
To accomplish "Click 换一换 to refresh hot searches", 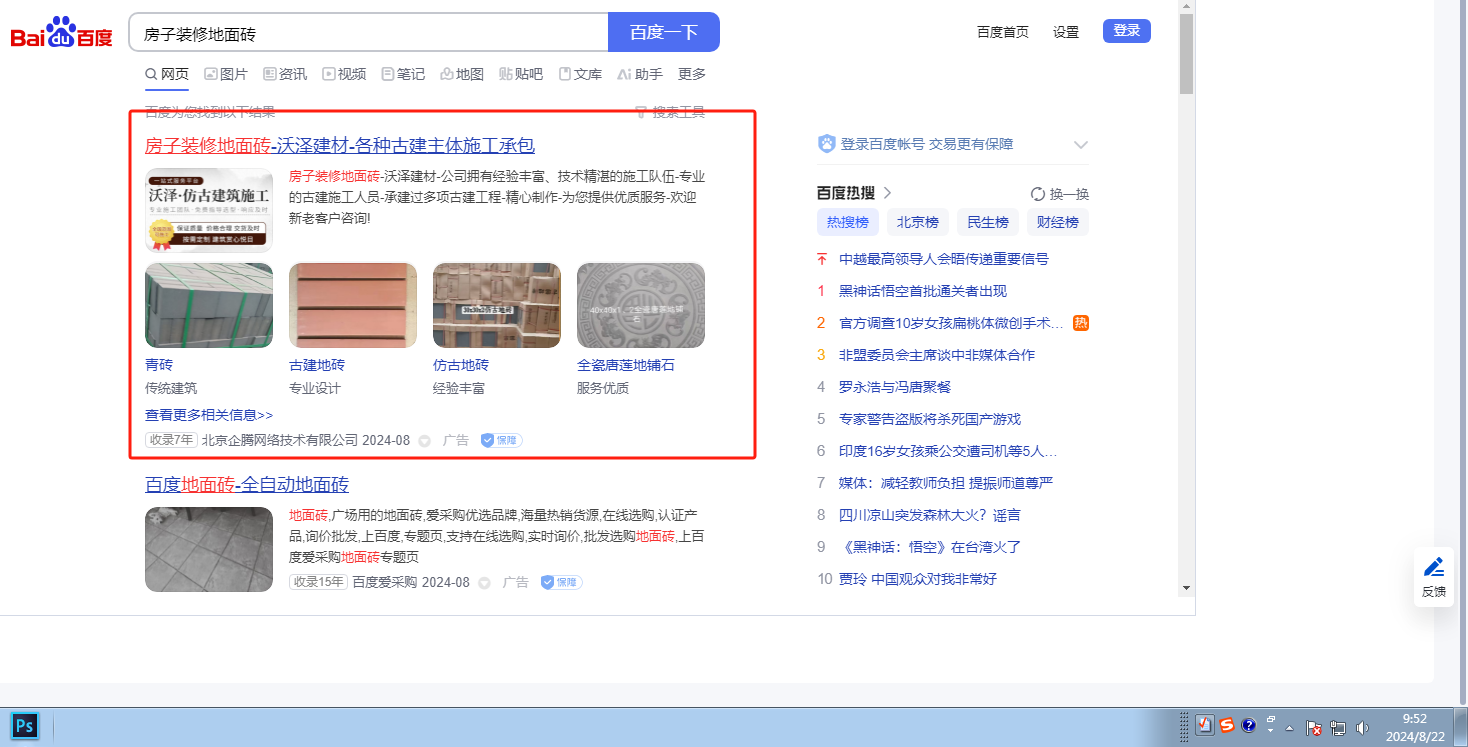I will [1060, 194].
